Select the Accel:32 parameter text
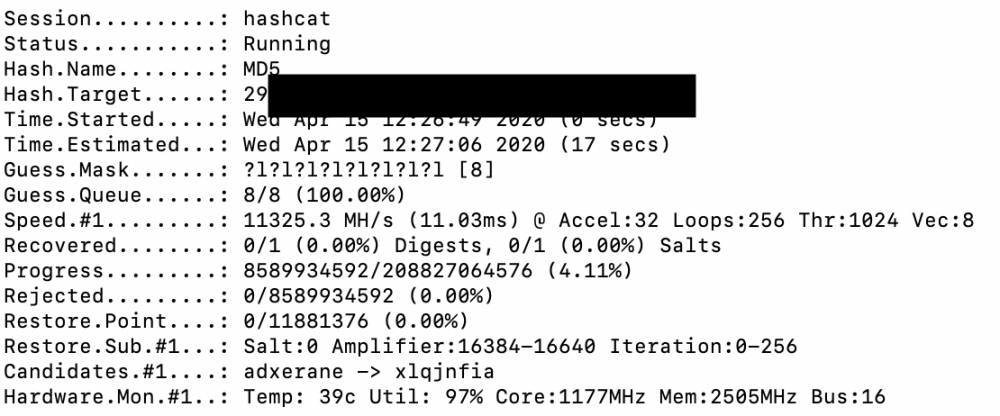The height and width of the screenshot is (416, 1000). pos(609,221)
